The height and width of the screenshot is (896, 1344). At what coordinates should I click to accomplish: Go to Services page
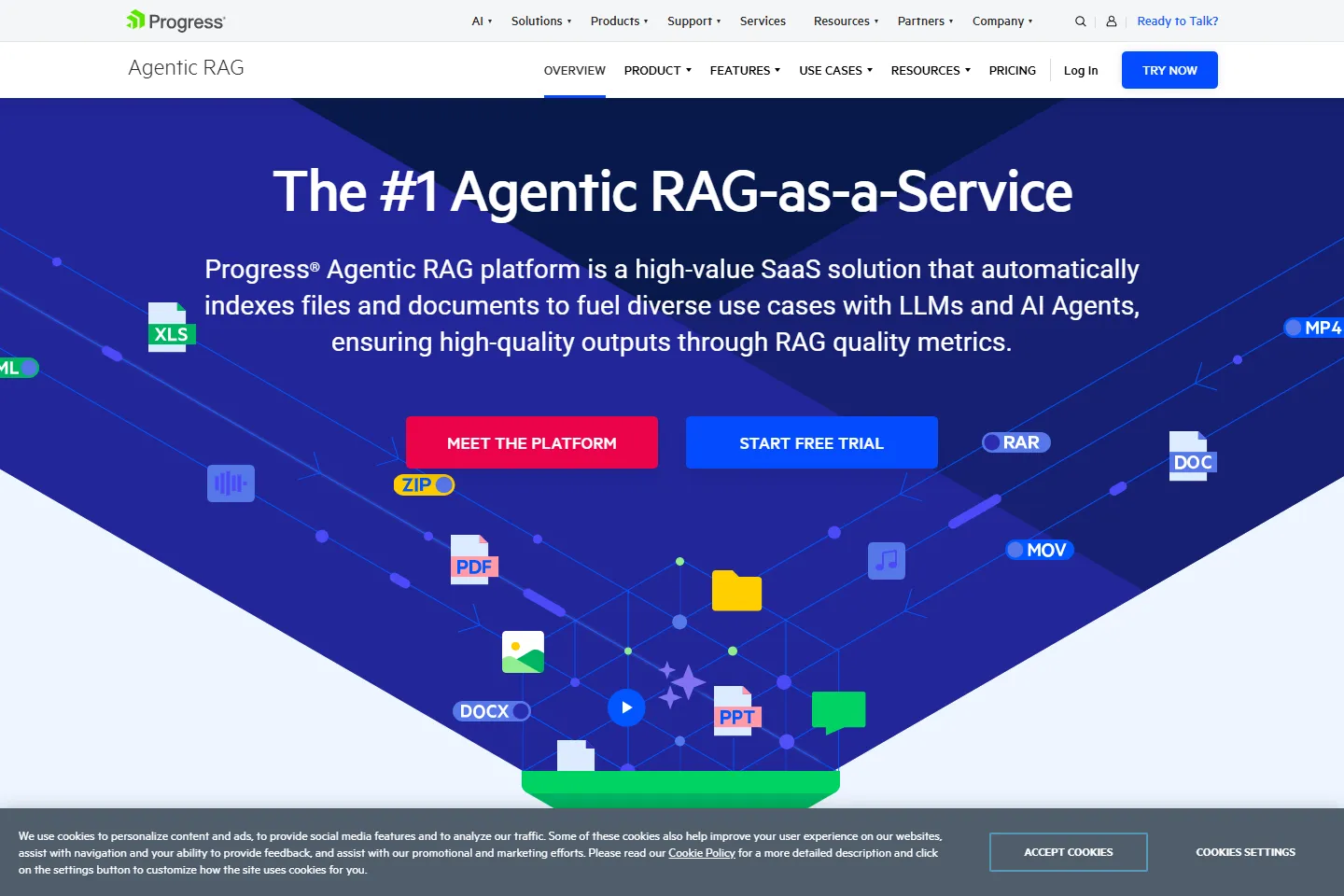pyautogui.click(x=763, y=21)
